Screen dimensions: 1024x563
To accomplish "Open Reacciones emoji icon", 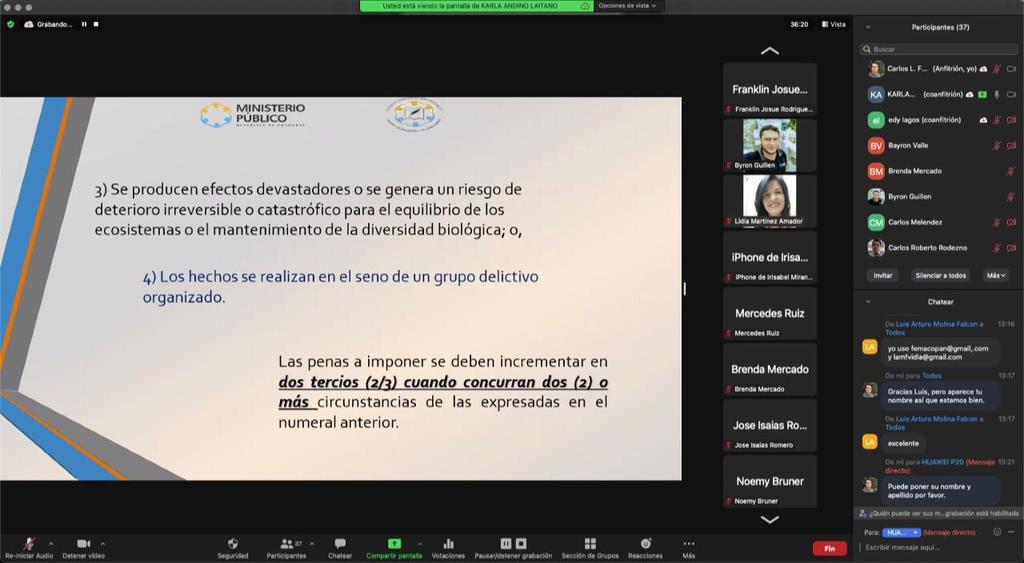I will [x=645, y=543].
